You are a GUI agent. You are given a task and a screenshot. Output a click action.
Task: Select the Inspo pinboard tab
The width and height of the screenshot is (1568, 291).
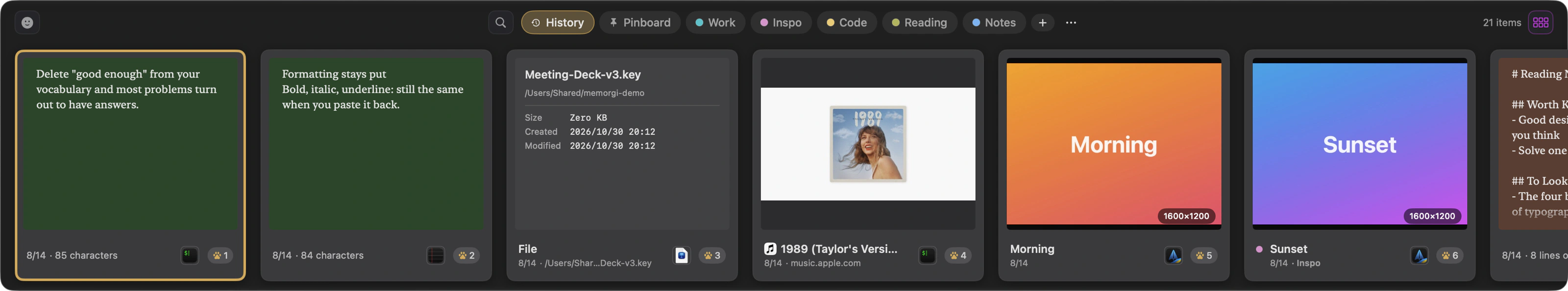click(x=781, y=23)
